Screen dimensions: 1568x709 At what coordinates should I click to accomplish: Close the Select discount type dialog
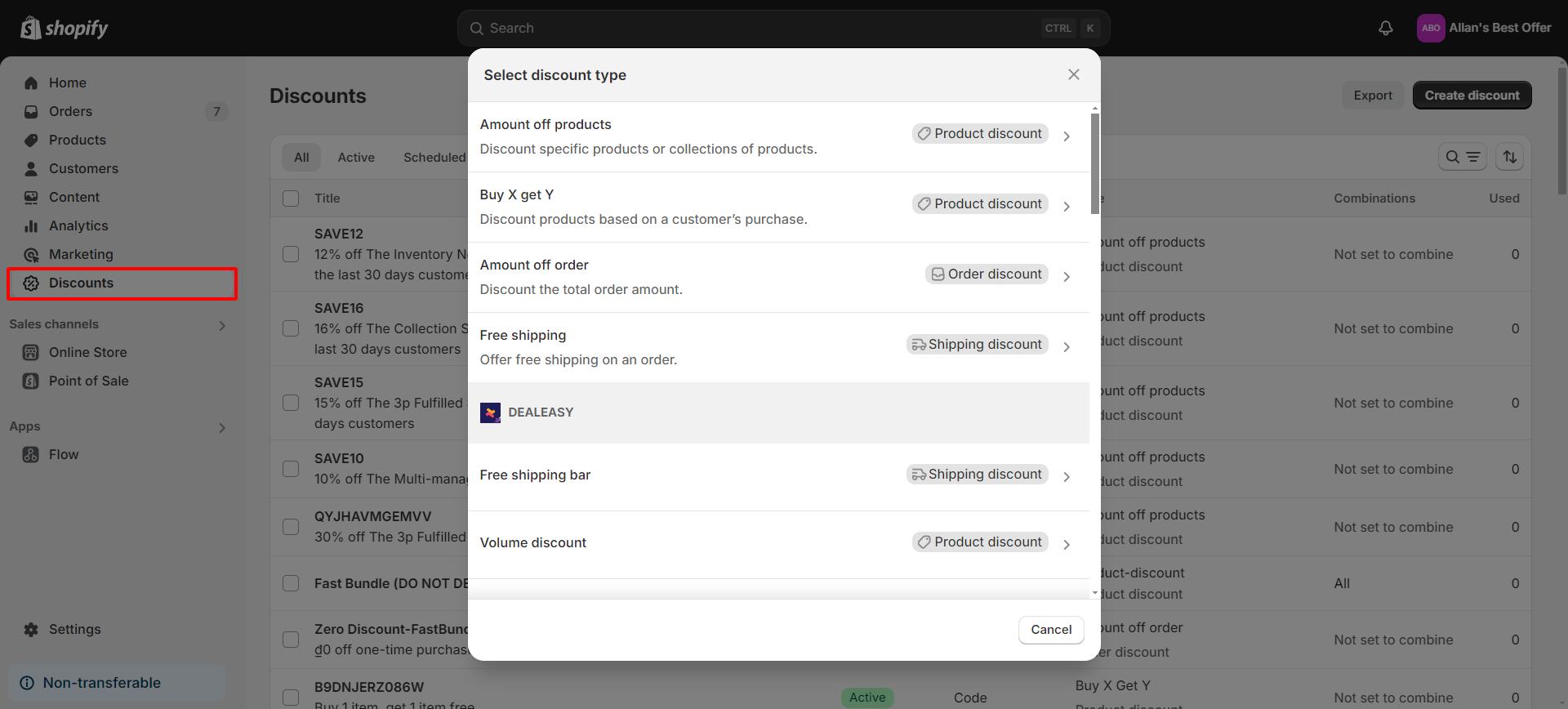click(1073, 75)
